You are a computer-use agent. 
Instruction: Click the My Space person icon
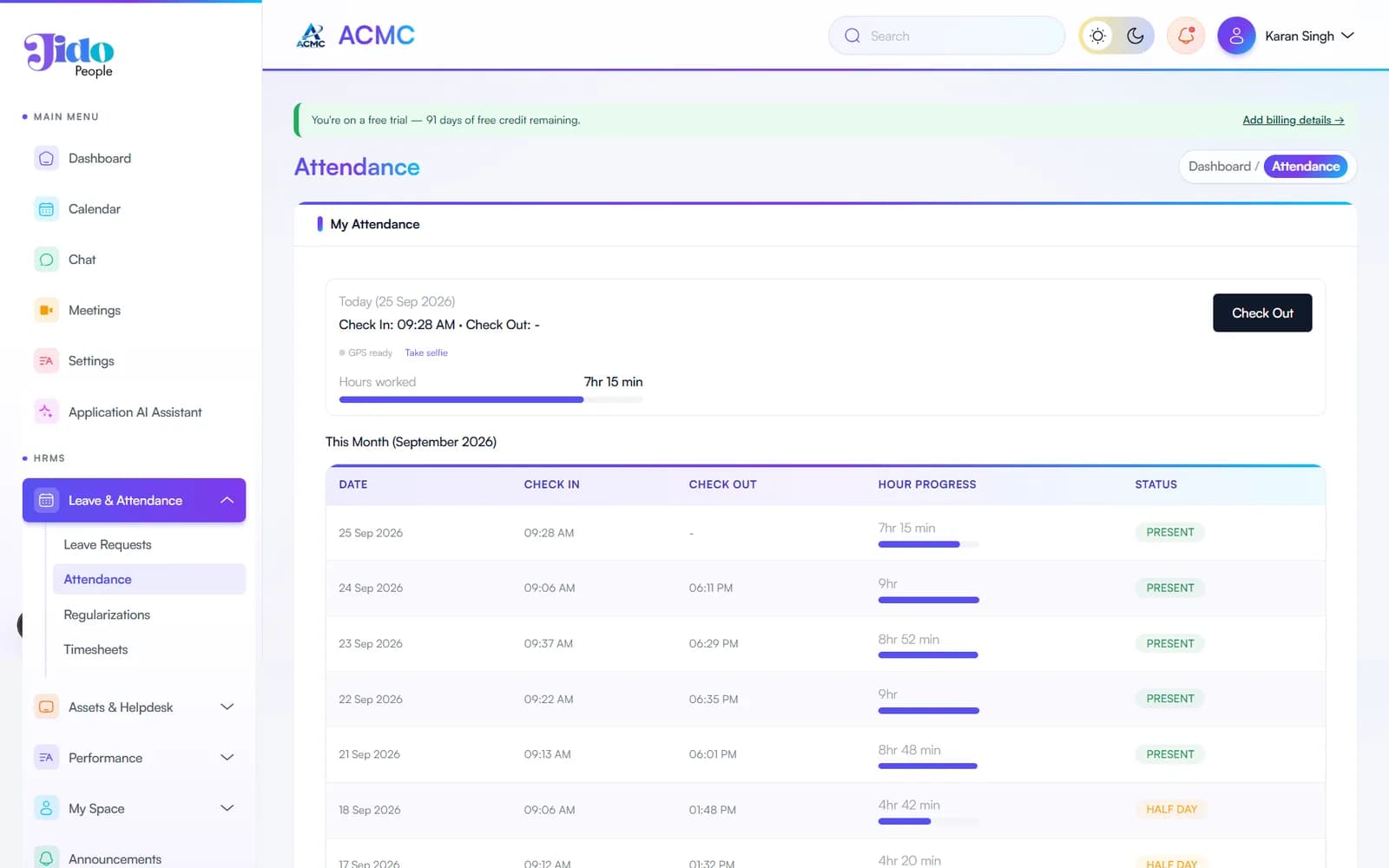(46, 808)
